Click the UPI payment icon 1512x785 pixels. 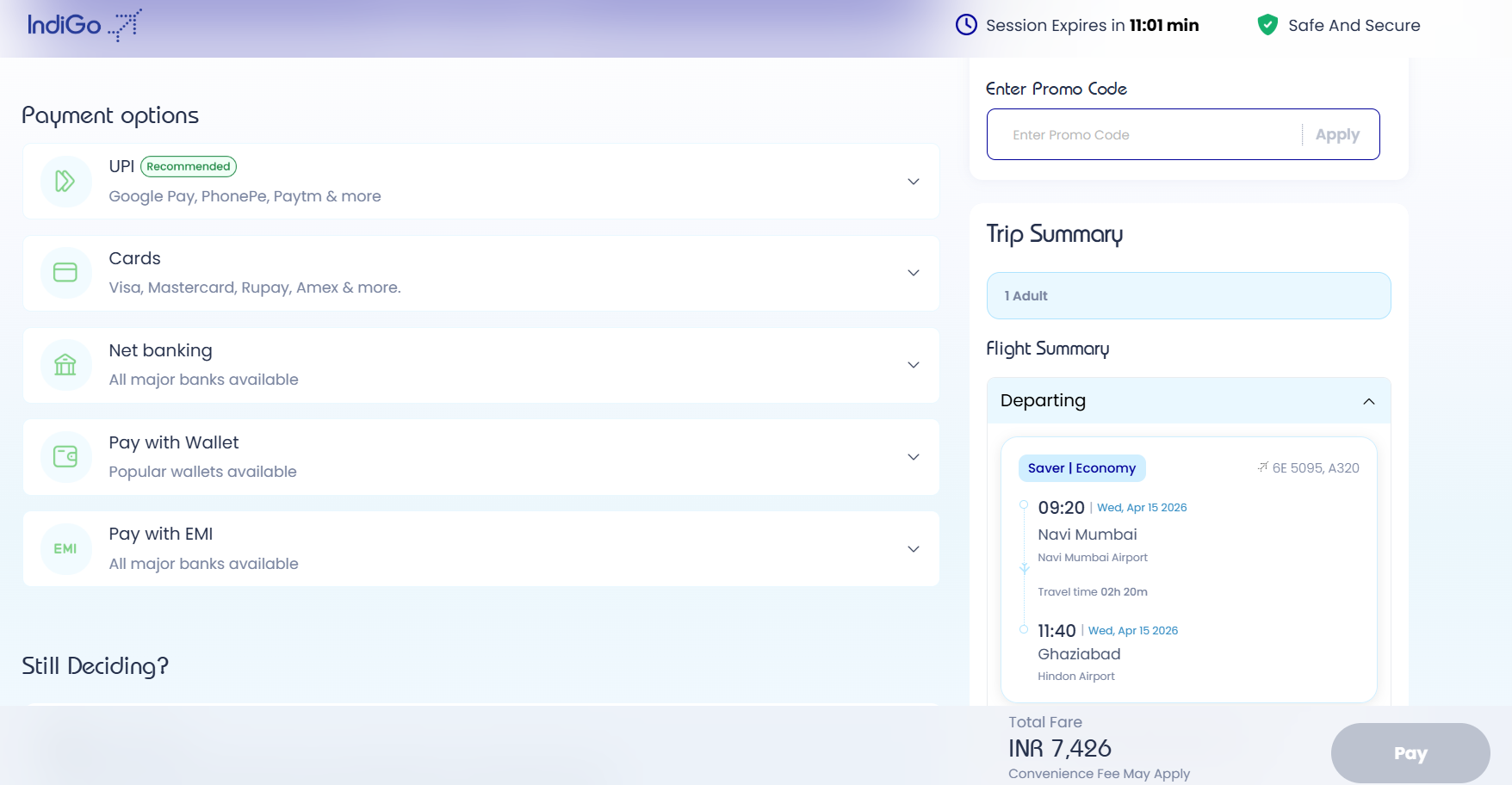65,182
